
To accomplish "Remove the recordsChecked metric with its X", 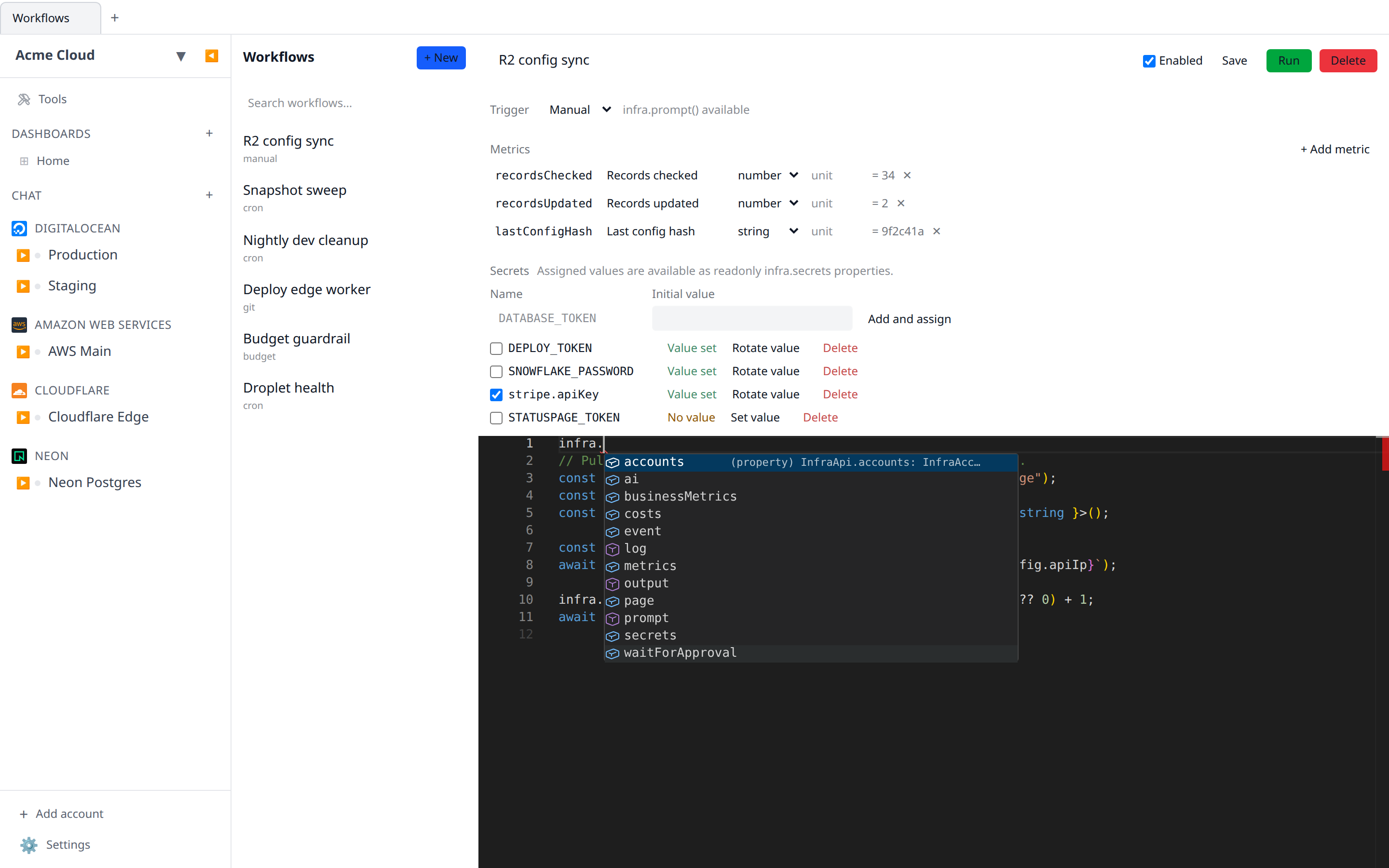I will (908, 175).
